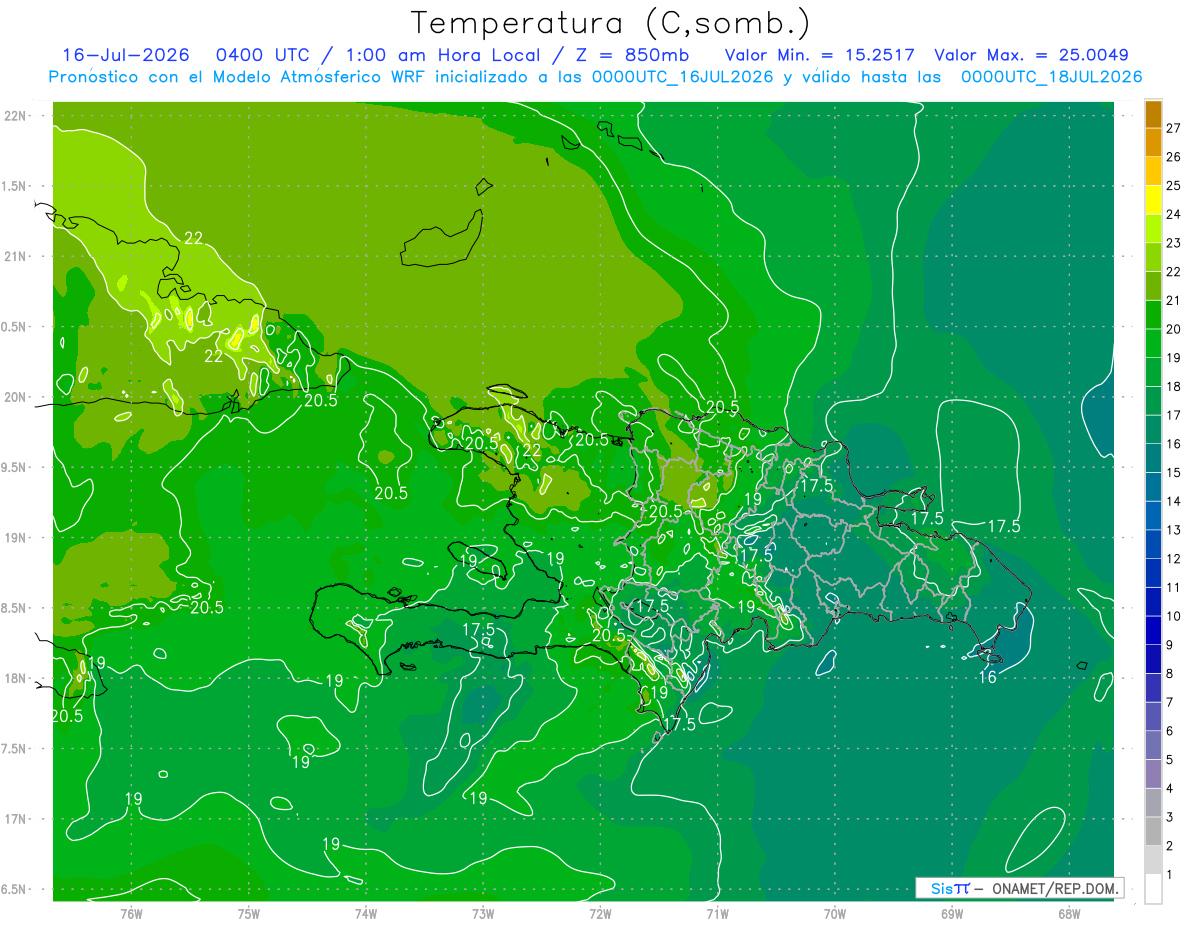Viewport: 1200px width, 927px height.
Task: Click the "70W" longitude axis label
Action: [835, 914]
